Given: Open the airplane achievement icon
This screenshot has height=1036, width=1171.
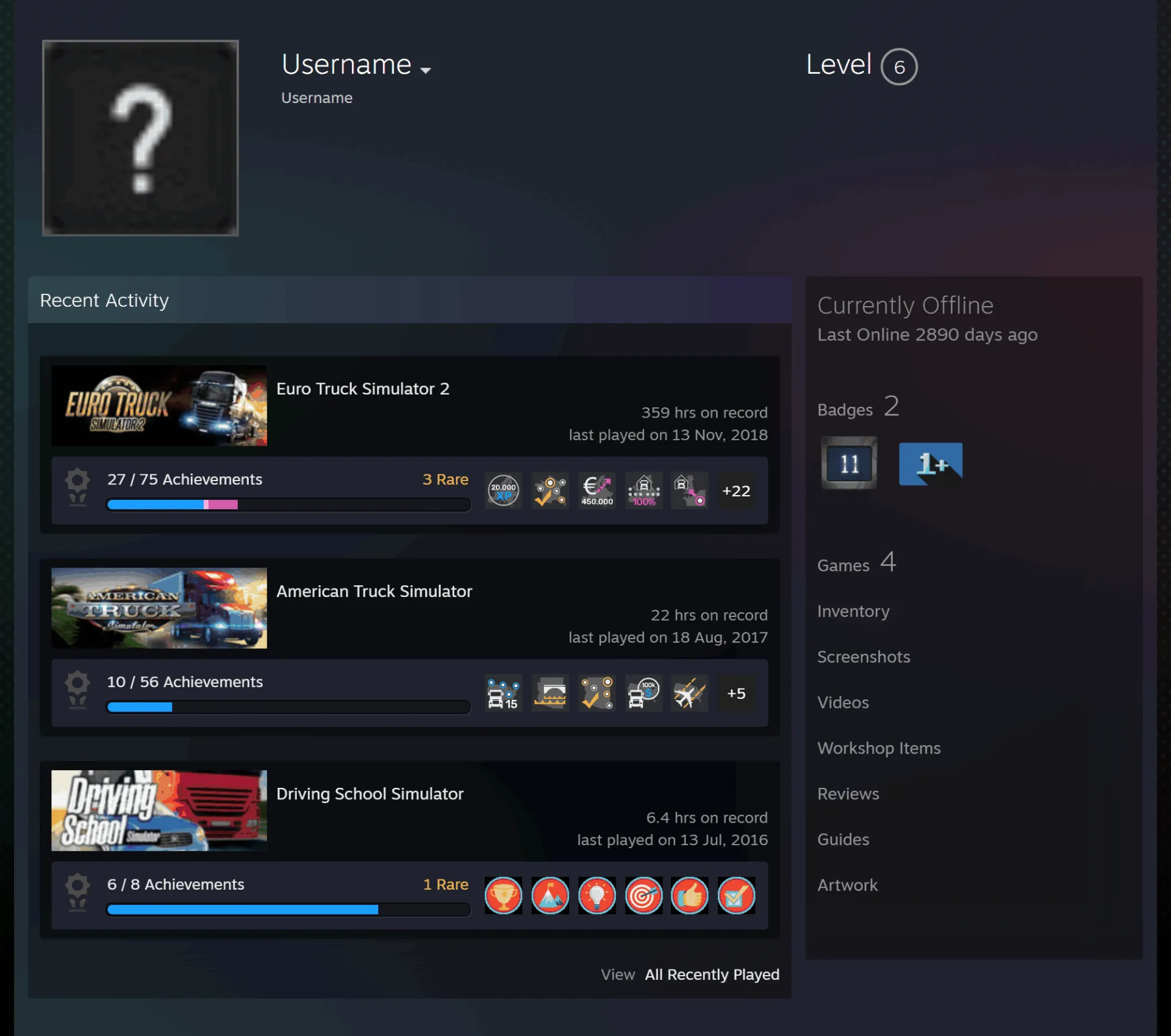Looking at the screenshot, I should click(x=690, y=693).
